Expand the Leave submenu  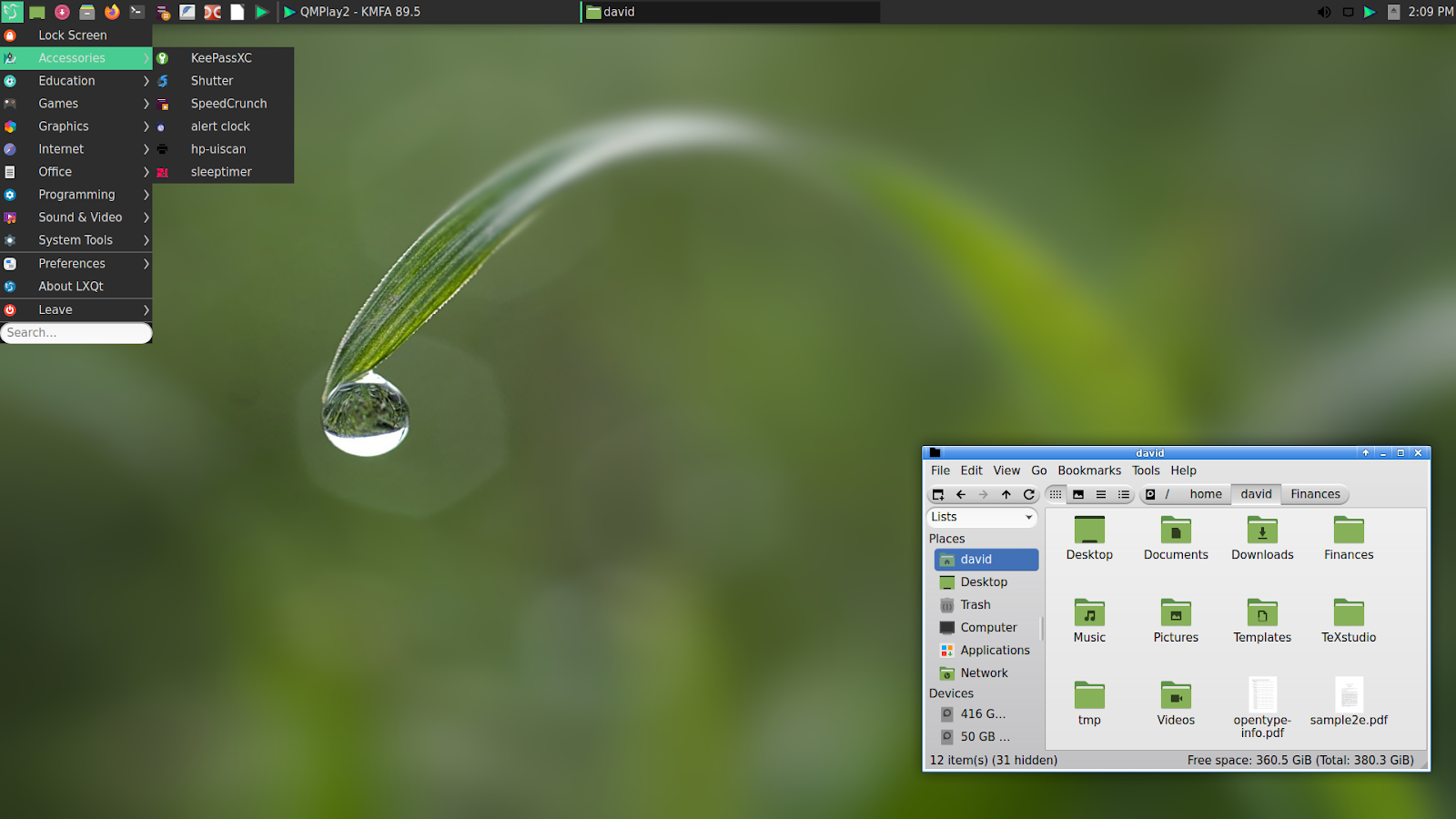(76, 310)
